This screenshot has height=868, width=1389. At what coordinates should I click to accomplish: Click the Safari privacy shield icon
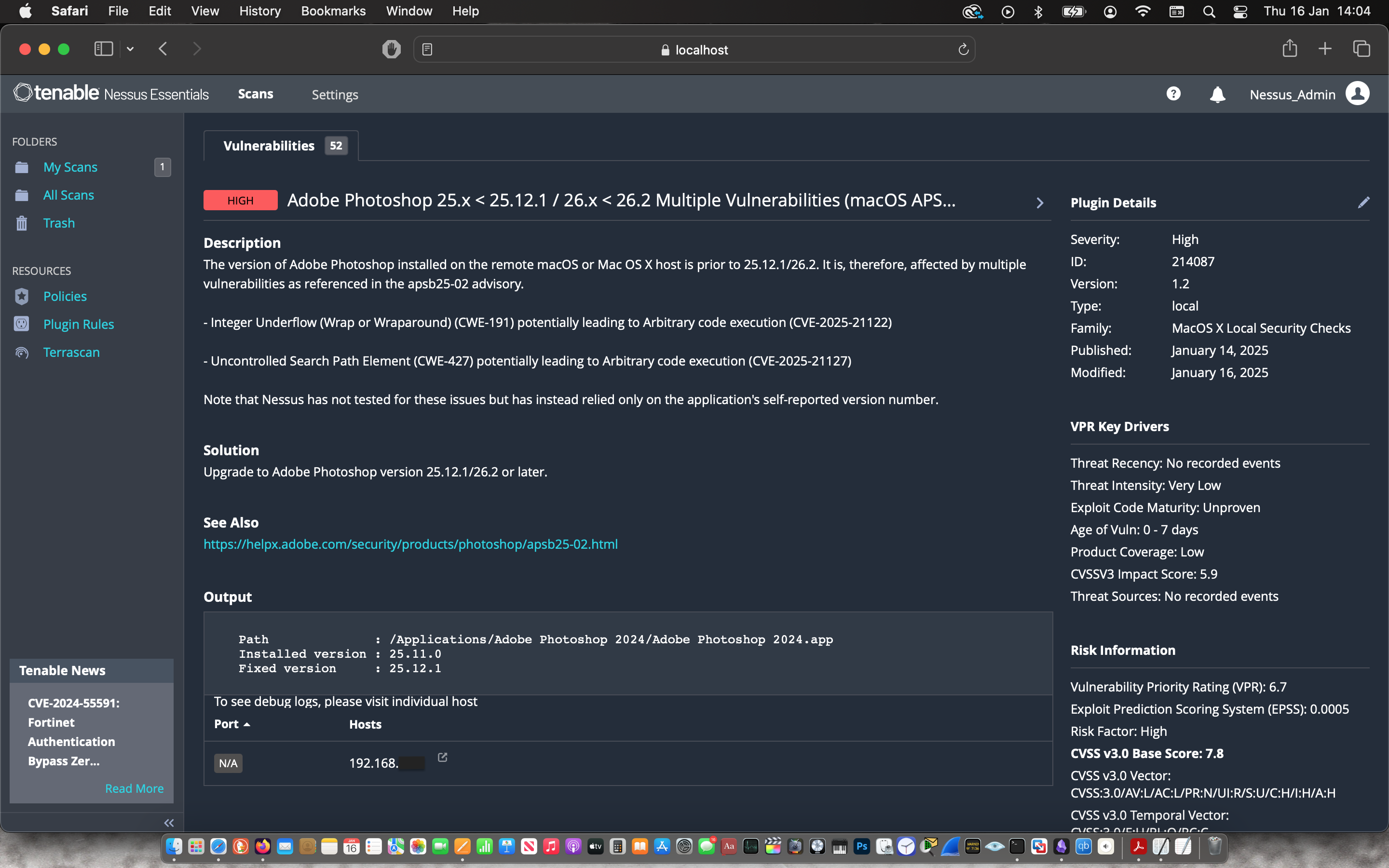[x=392, y=49]
